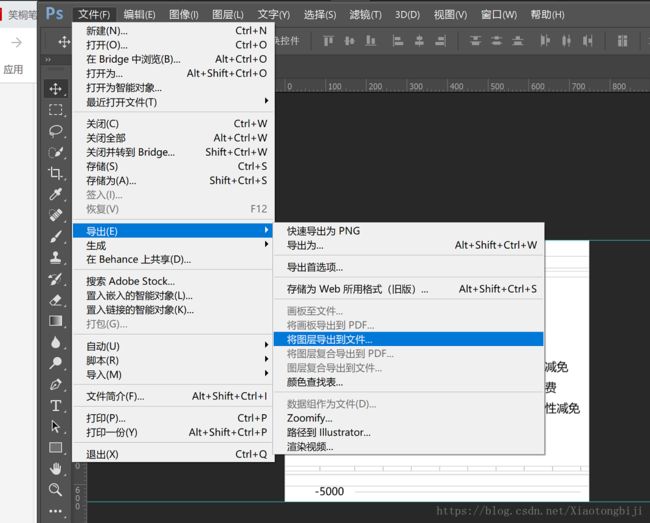650x523 pixels.
Task: Open the 滤镜(T) menu
Action: pyautogui.click(x=365, y=15)
